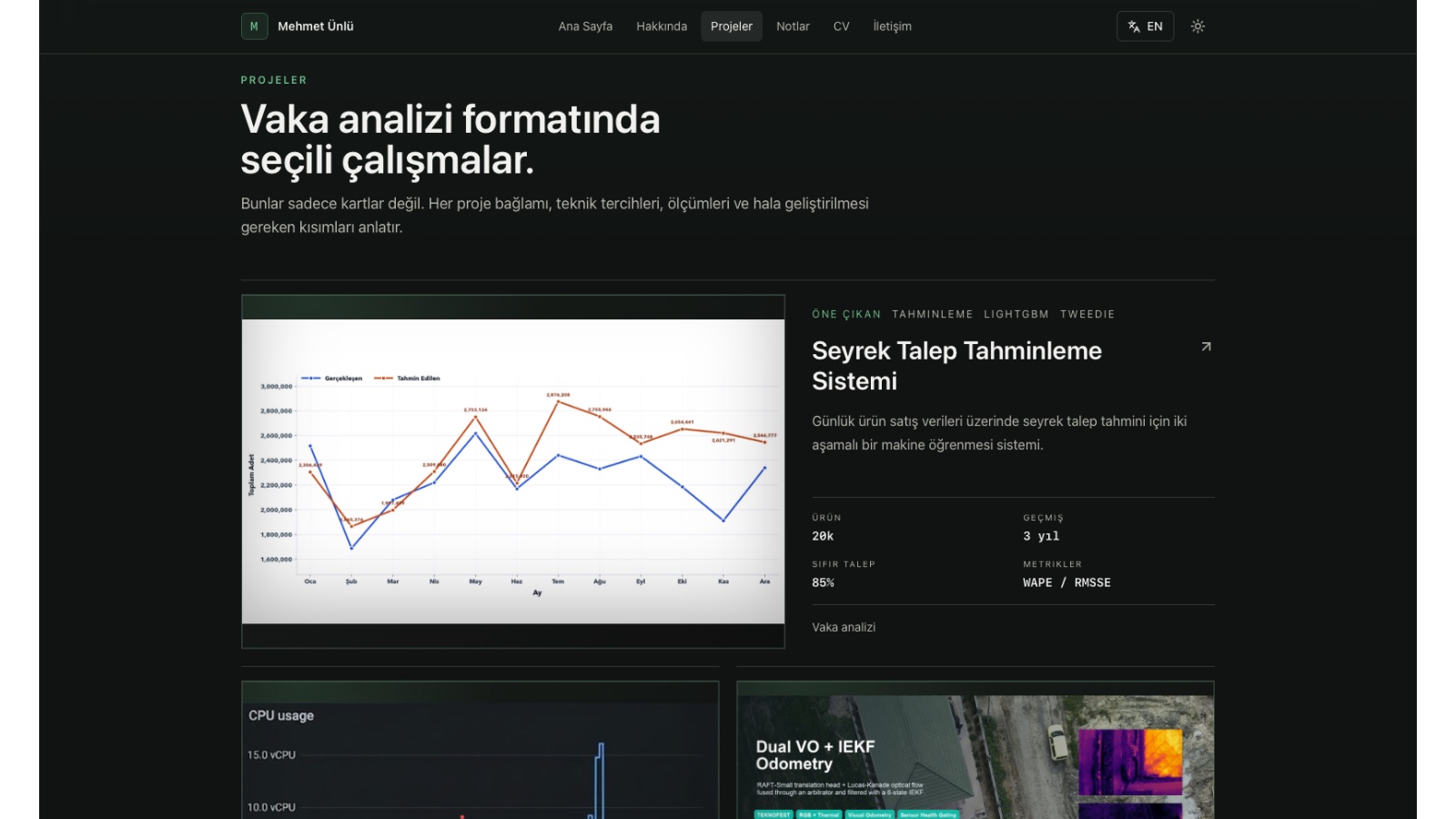
Task: Click the green M logo badge
Action: pyautogui.click(x=254, y=26)
